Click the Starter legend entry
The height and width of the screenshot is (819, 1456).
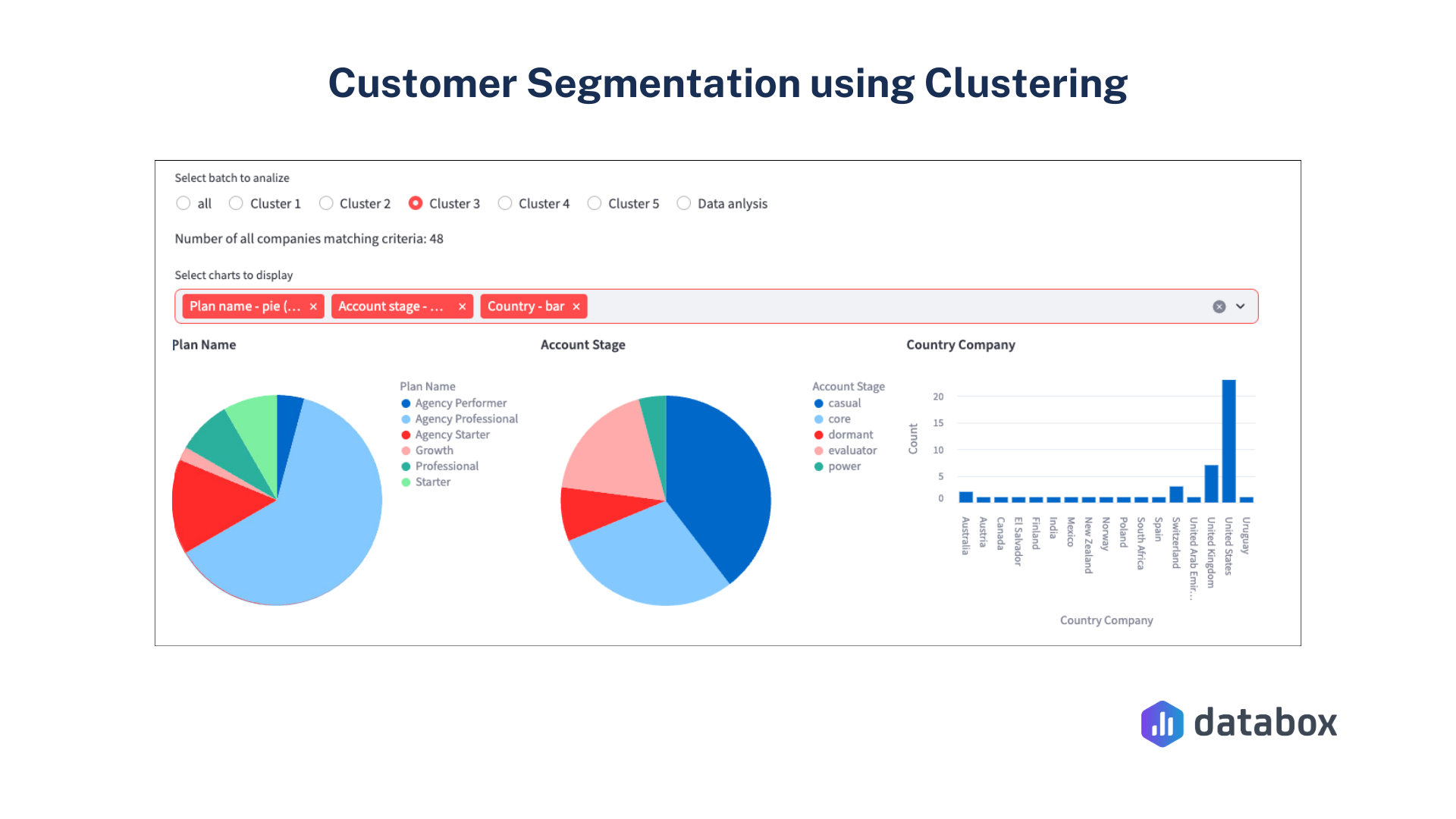pos(425,482)
